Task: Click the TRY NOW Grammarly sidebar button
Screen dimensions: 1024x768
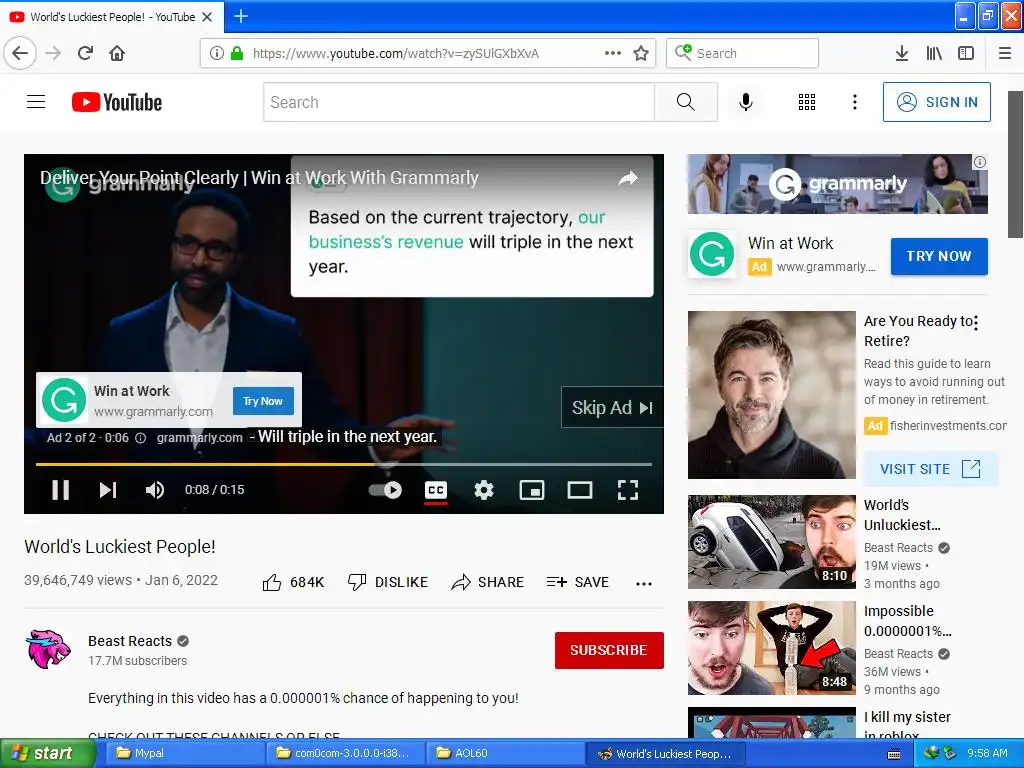Action: click(x=938, y=256)
